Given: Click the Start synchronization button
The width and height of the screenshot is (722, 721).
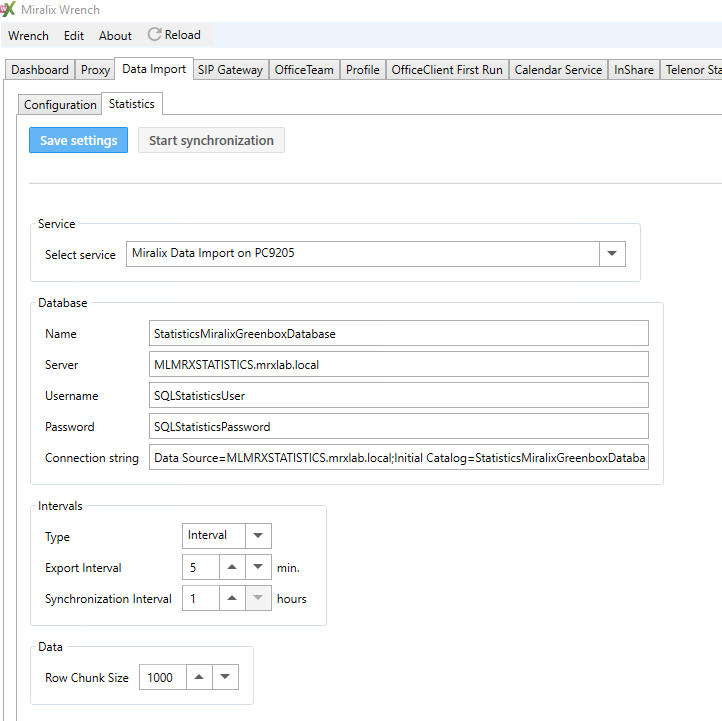Looking at the screenshot, I should (211, 140).
